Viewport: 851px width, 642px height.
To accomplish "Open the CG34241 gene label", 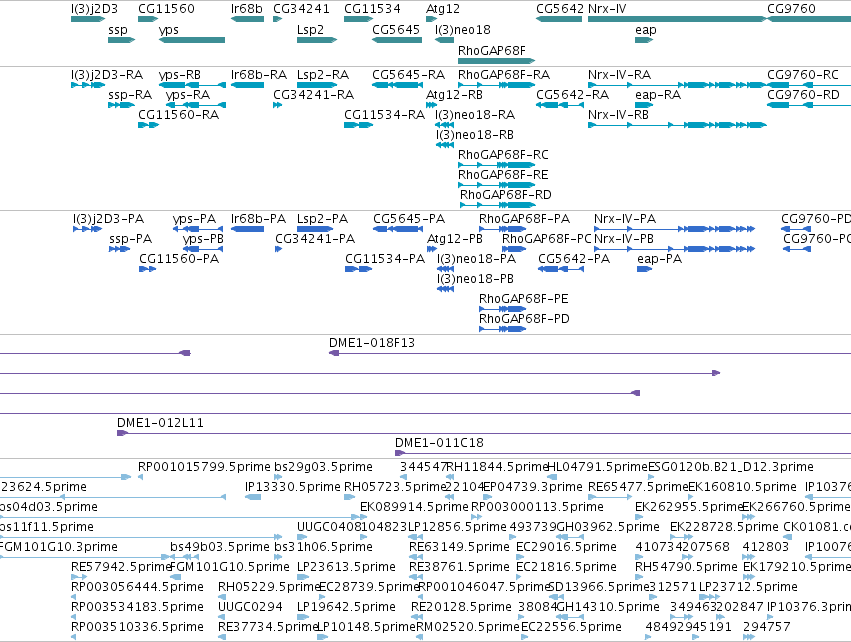I will click(301, 9).
